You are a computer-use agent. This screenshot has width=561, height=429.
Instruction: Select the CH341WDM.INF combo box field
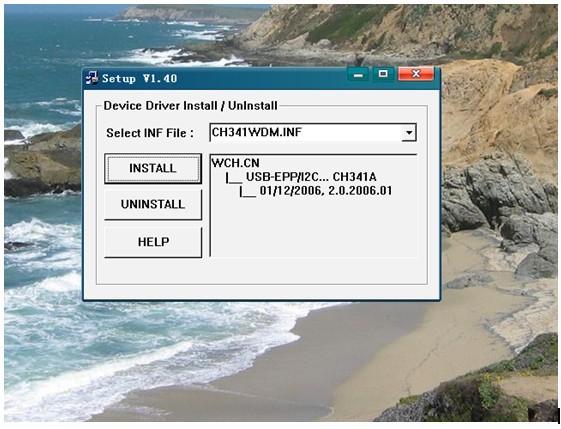pyautogui.click(x=313, y=133)
